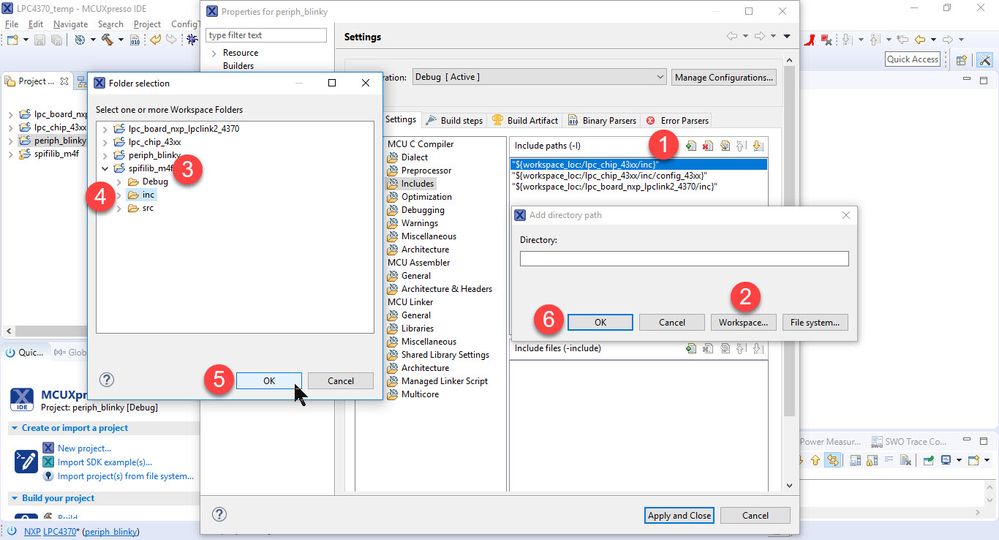The width and height of the screenshot is (999, 540).
Task: Switch to the Error Parsers tab
Action: pos(677,120)
